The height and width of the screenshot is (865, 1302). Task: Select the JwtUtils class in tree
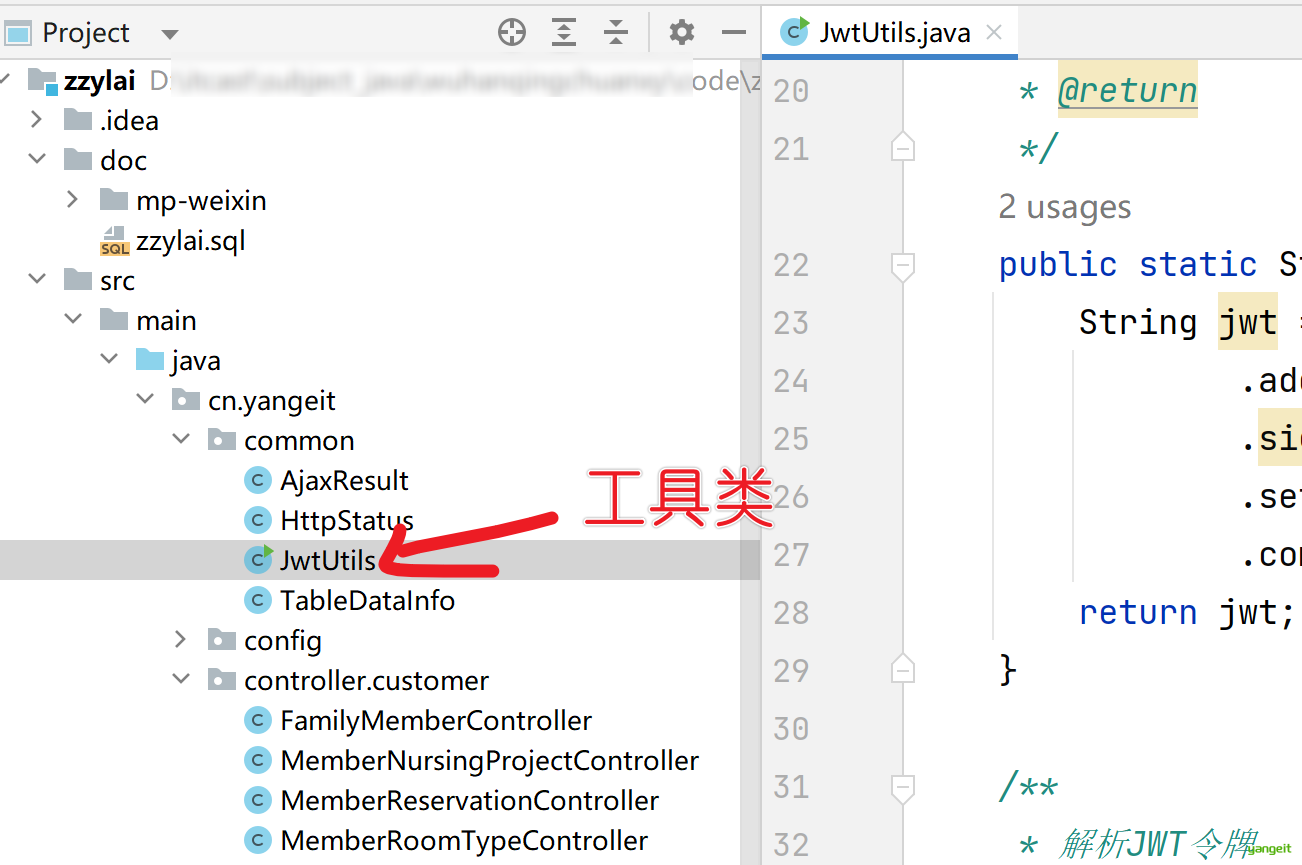[x=328, y=561]
